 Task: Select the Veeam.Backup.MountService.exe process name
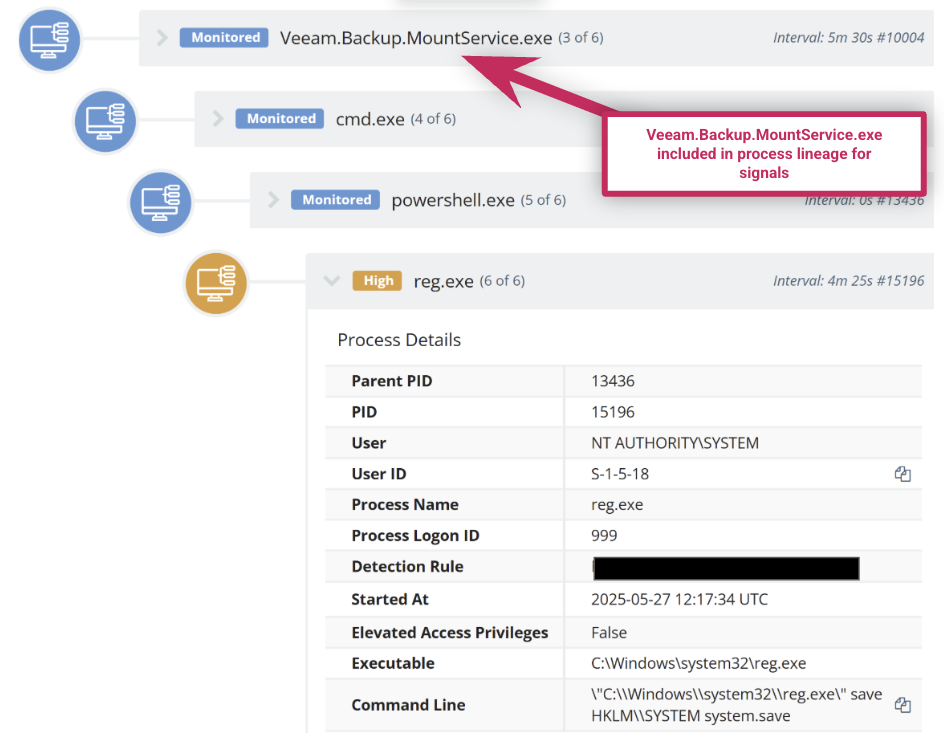click(416, 38)
